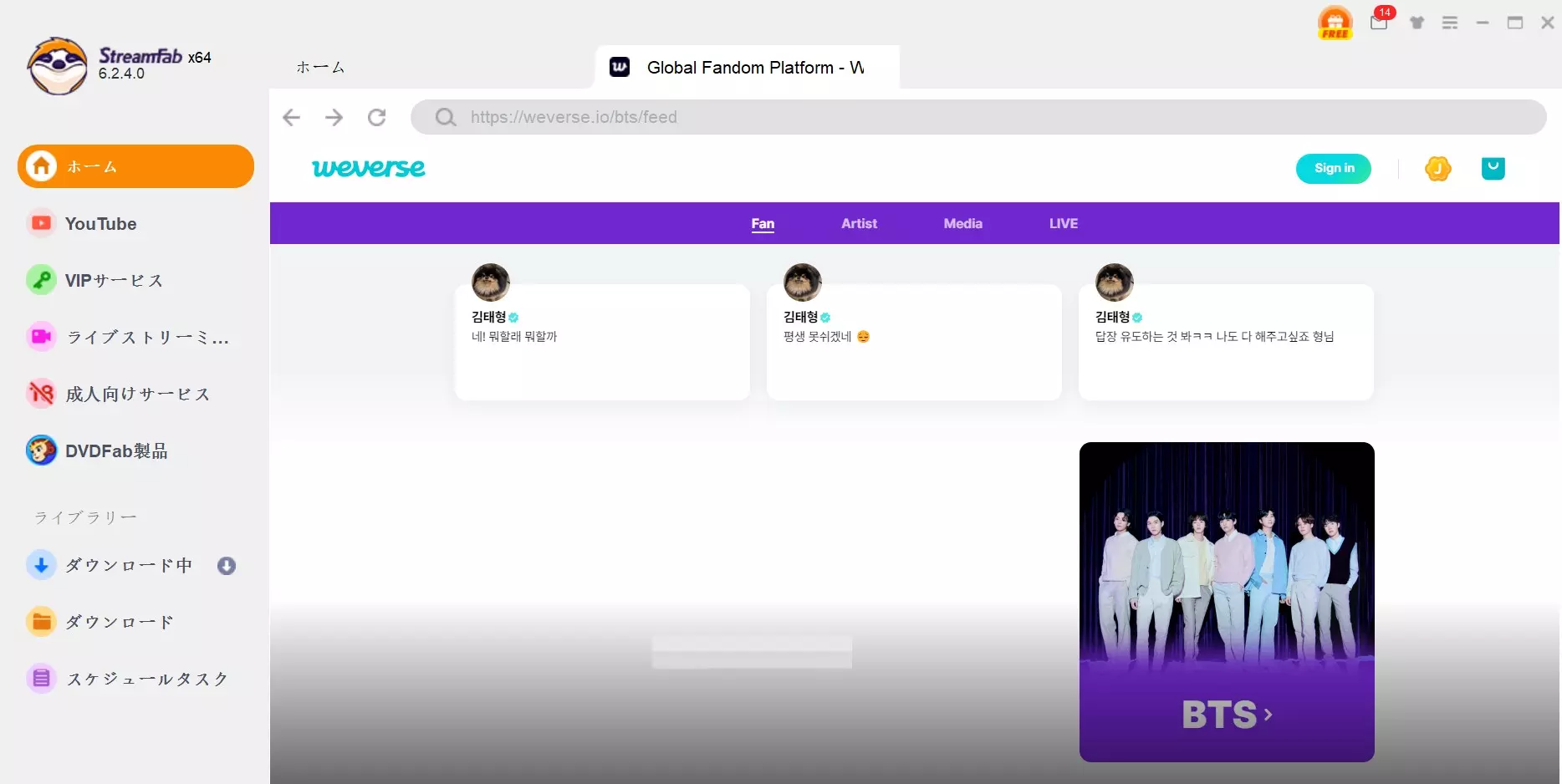
Task: Open 成人向けサービス in the sidebar
Action: [x=135, y=394]
